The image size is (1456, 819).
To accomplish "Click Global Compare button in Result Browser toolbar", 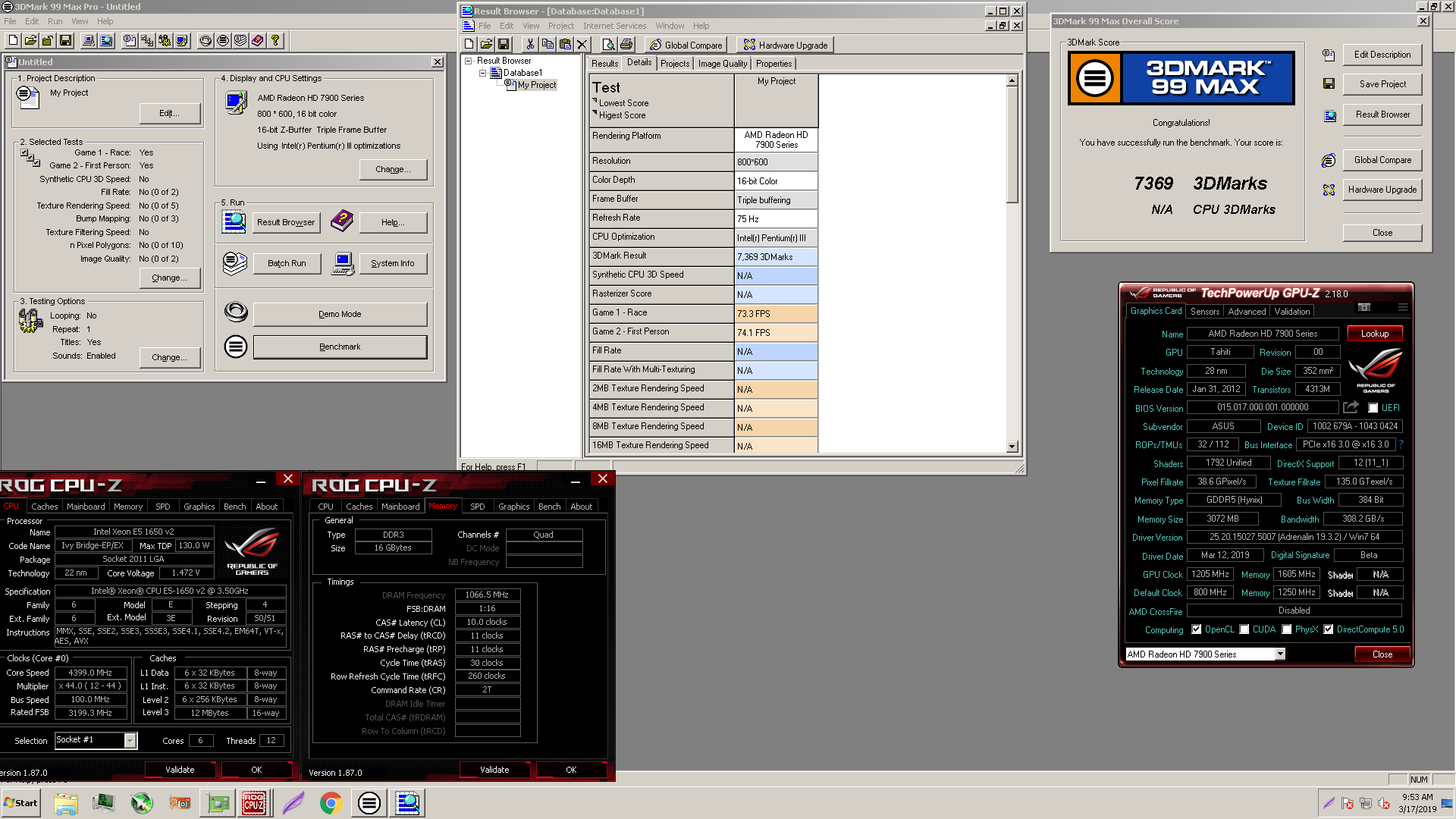I will [x=686, y=45].
